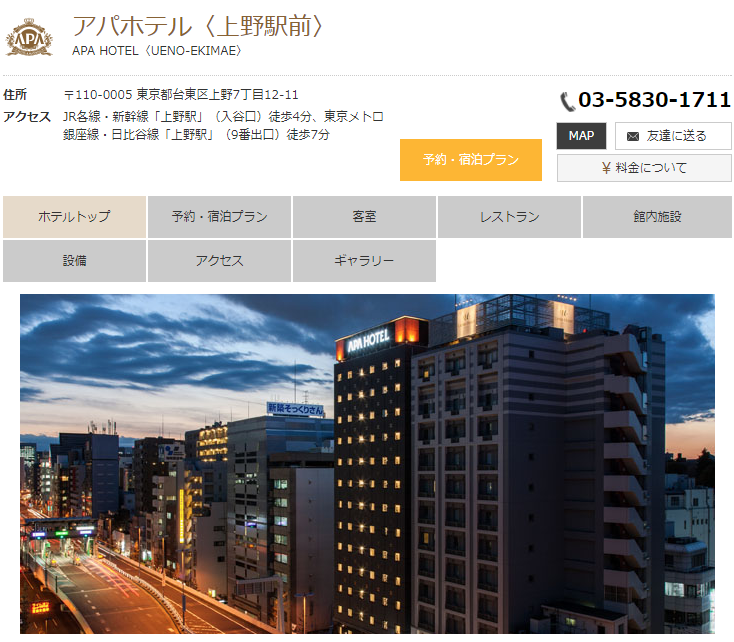This screenshot has height=642, width=734.
Task: View the ギャラリー tab
Action: 364,261
